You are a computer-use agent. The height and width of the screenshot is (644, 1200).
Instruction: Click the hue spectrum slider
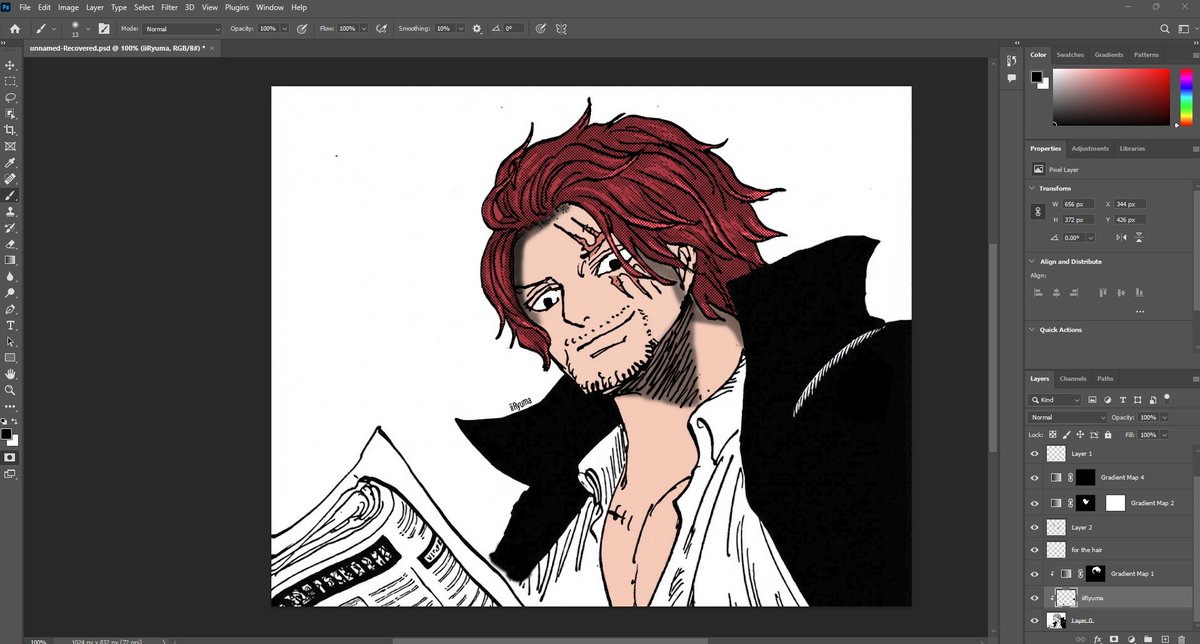tap(1185, 98)
